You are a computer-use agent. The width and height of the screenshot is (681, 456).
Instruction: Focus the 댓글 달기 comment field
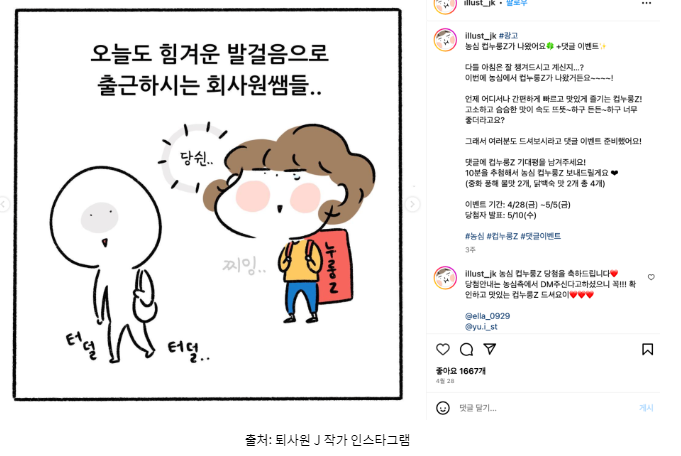pyautogui.click(x=545, y=408)
